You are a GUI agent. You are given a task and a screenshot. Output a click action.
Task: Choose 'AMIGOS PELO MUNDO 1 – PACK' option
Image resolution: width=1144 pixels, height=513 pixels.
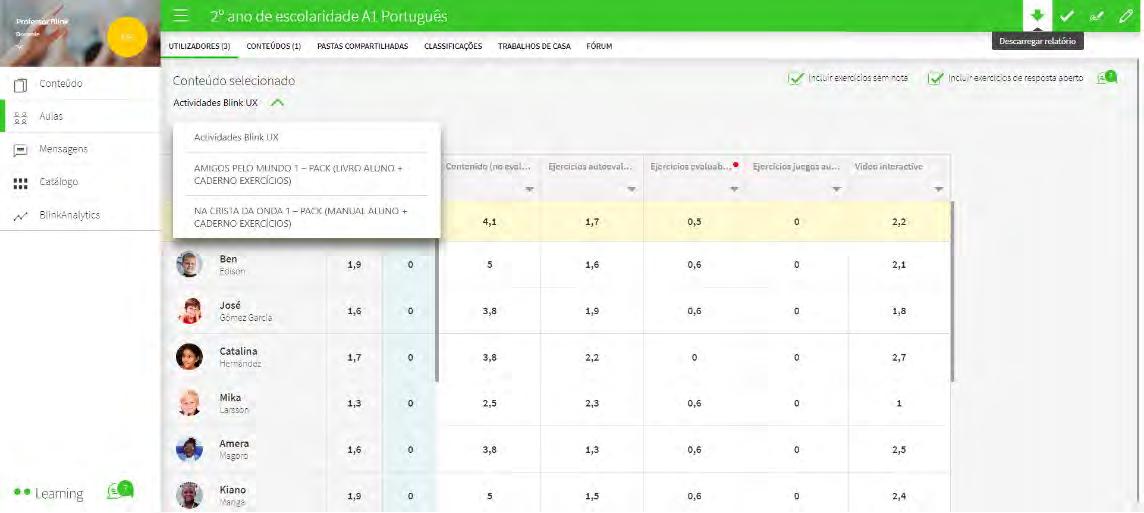point(306,174)
